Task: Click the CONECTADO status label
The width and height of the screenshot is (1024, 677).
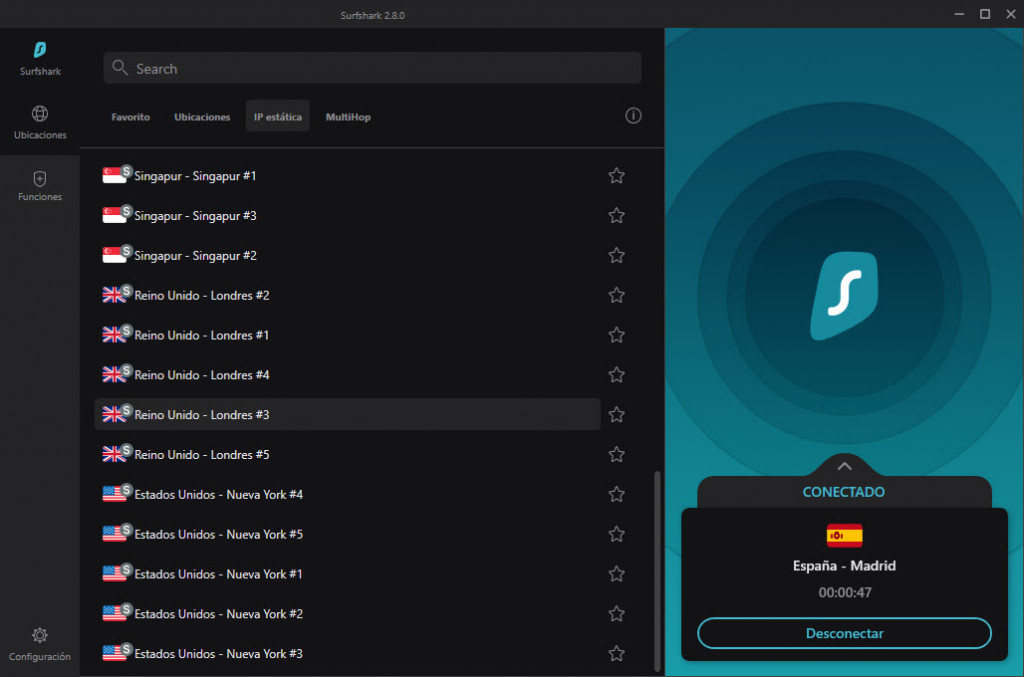Action: click(844, 492)
